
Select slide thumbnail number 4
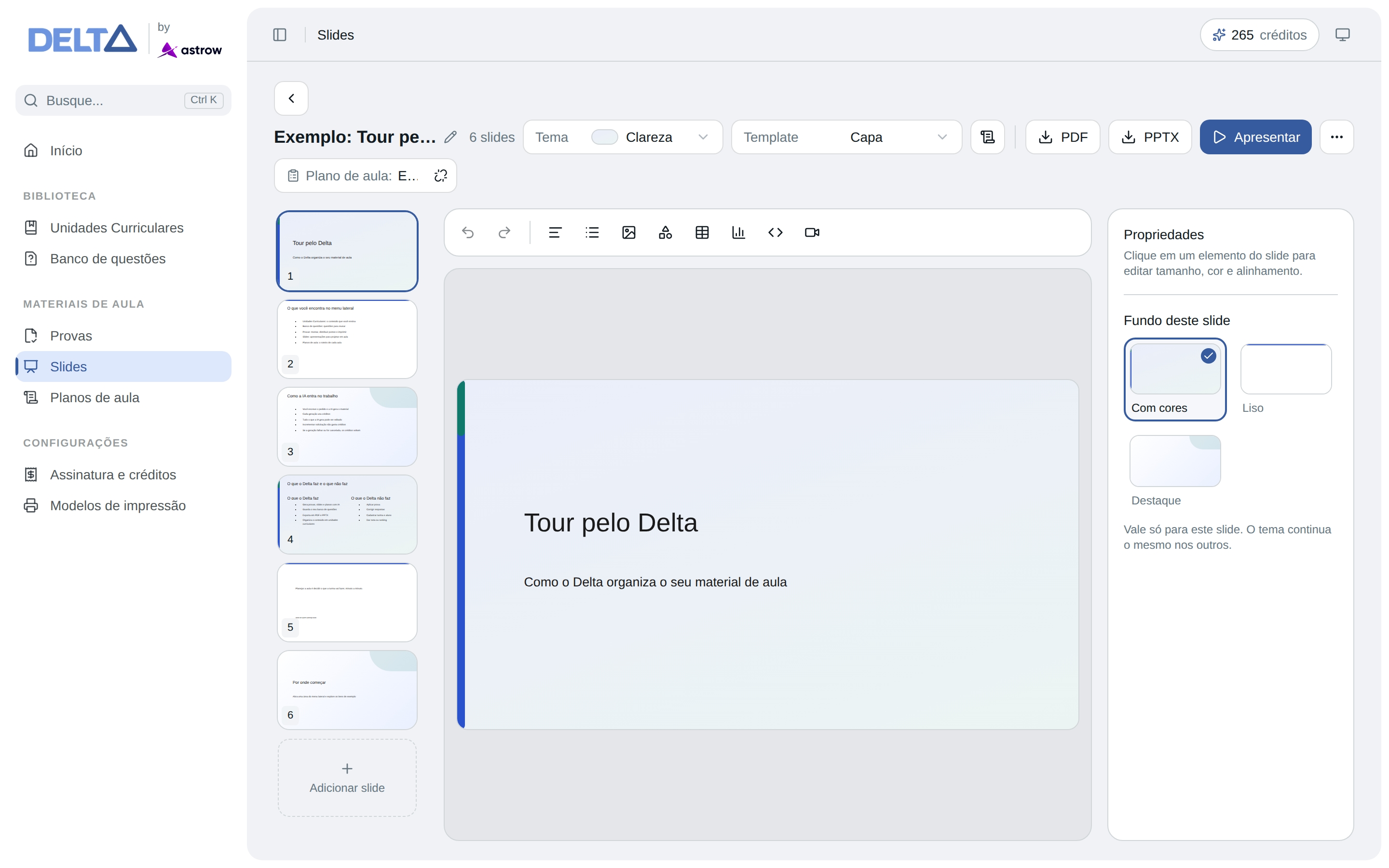(x=347, y=515)
